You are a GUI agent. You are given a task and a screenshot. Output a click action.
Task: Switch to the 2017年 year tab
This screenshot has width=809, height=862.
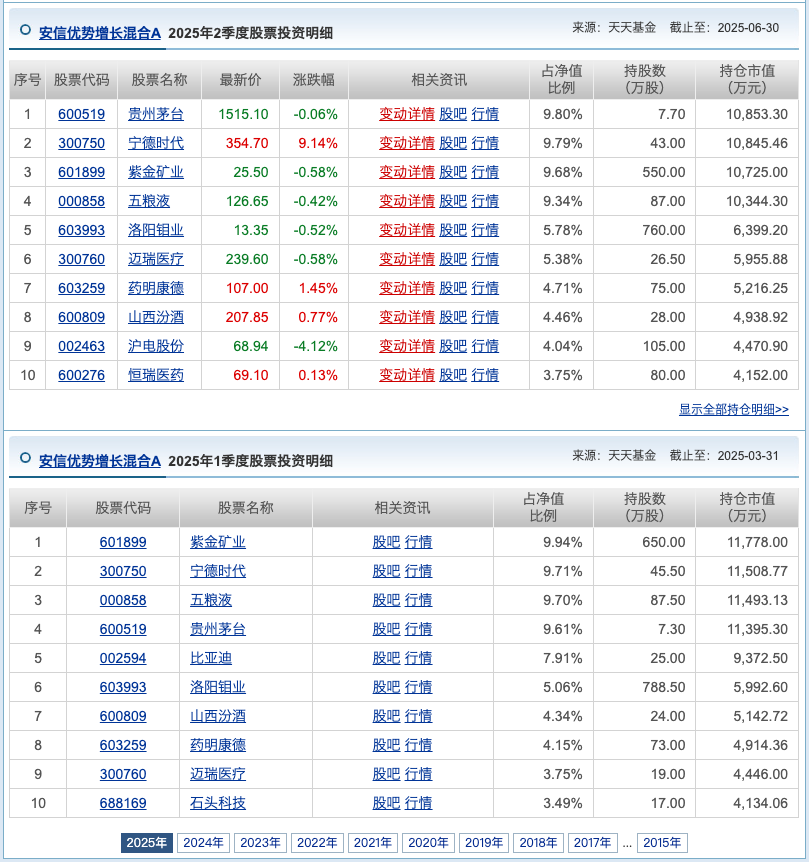pos(592,843)
